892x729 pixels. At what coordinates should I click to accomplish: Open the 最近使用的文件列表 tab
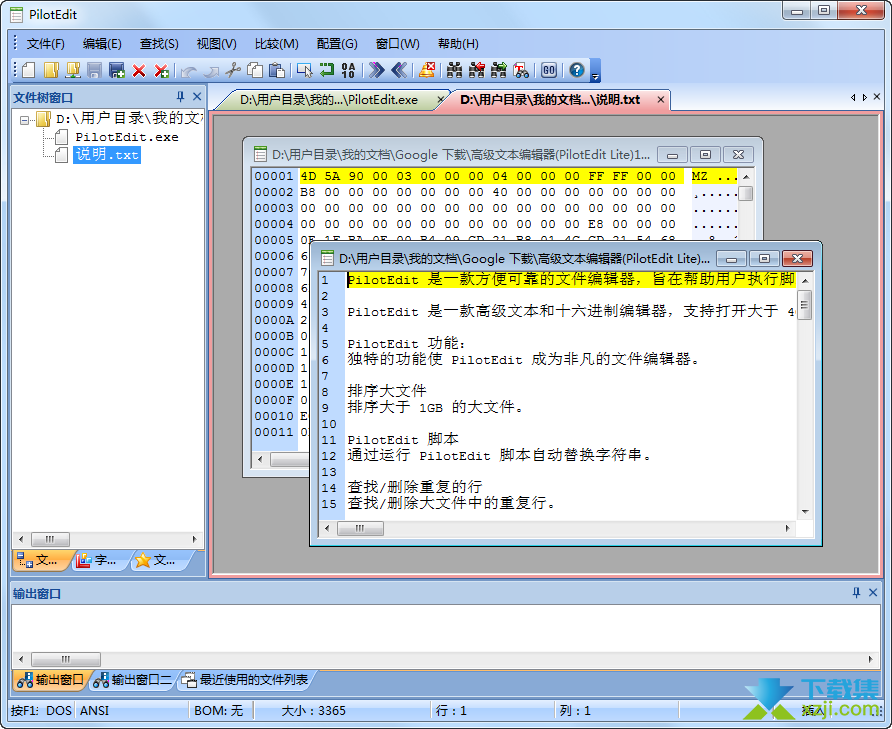click(x=246, y=679)
